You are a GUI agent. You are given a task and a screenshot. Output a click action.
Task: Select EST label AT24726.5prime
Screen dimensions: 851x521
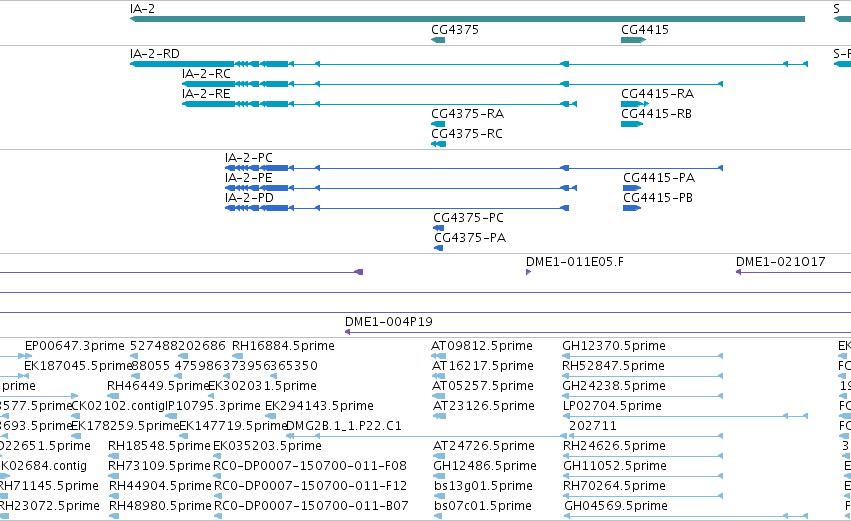(x=484, y=447)
